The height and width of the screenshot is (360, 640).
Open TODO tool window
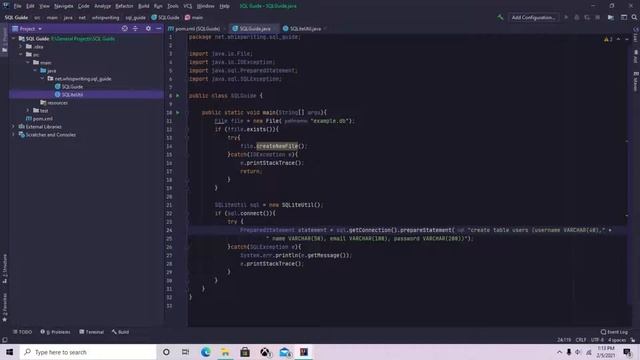(x=22, y=332)
